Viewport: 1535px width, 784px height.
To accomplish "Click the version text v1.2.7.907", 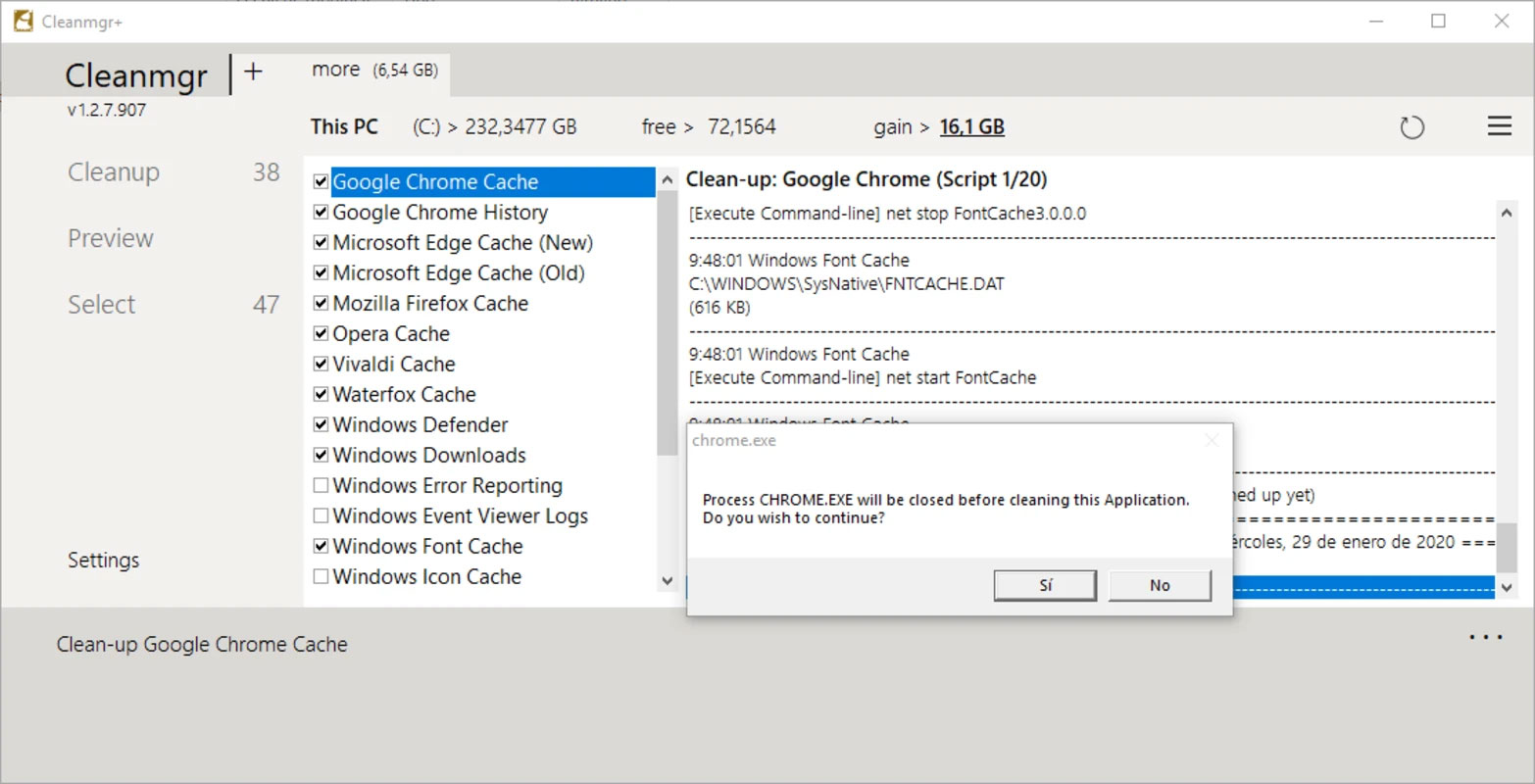I will click(x=107, y=111).
